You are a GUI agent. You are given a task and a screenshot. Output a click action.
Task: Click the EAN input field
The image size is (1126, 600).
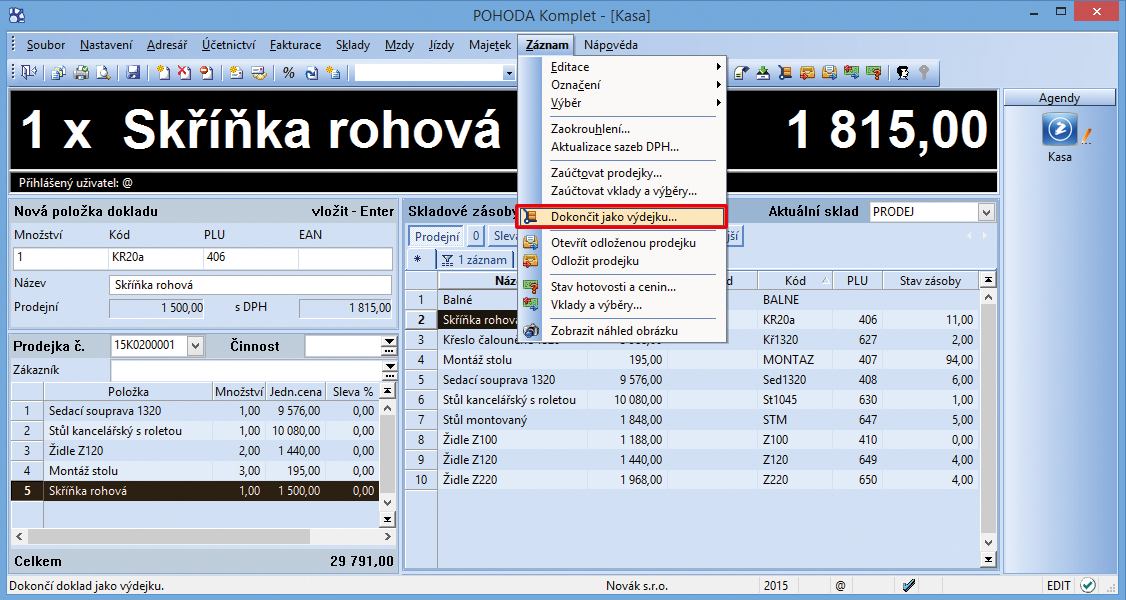point(345,258)
